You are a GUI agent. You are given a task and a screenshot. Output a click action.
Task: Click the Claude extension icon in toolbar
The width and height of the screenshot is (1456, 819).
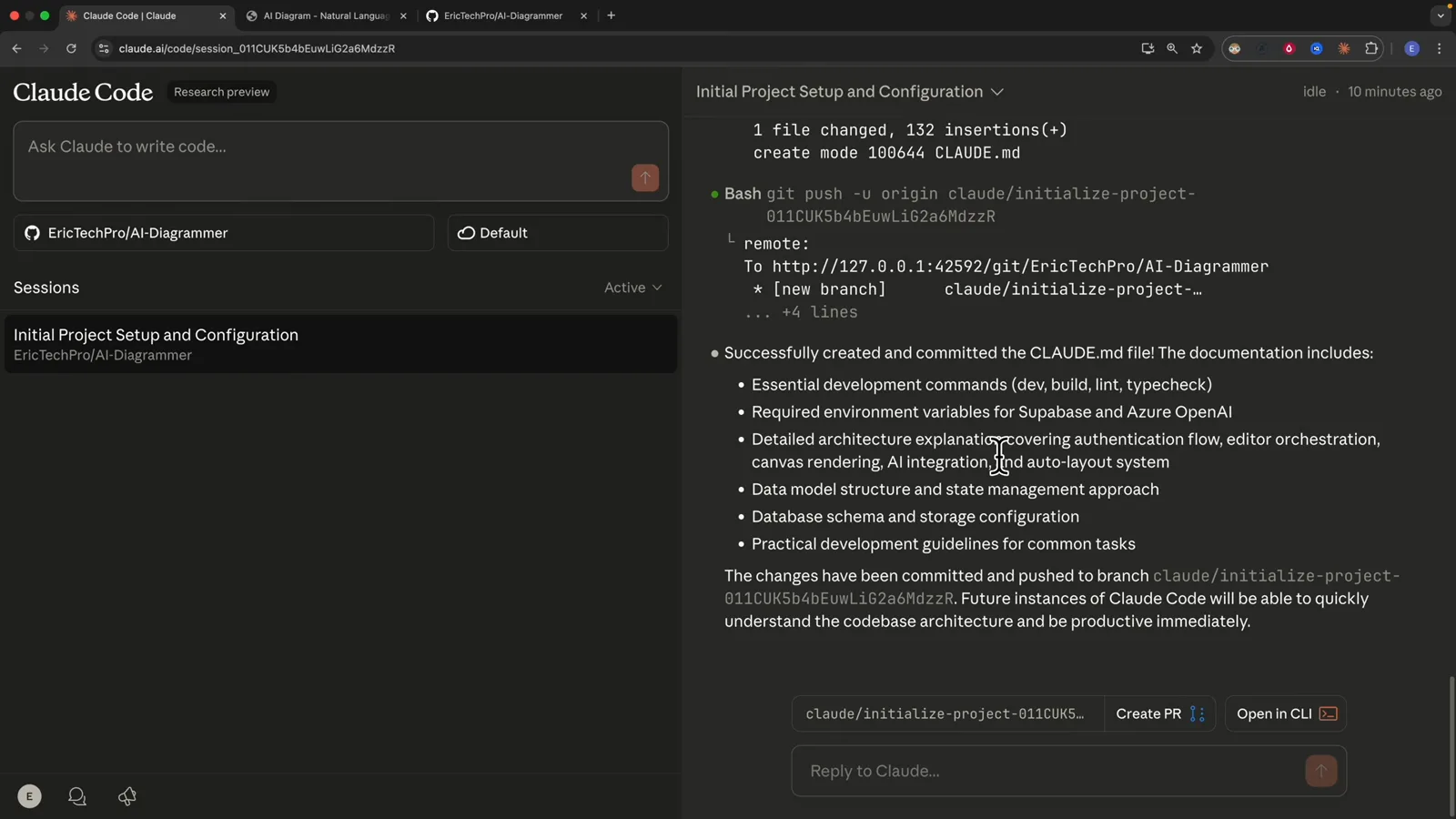(x=1344, y=48)
